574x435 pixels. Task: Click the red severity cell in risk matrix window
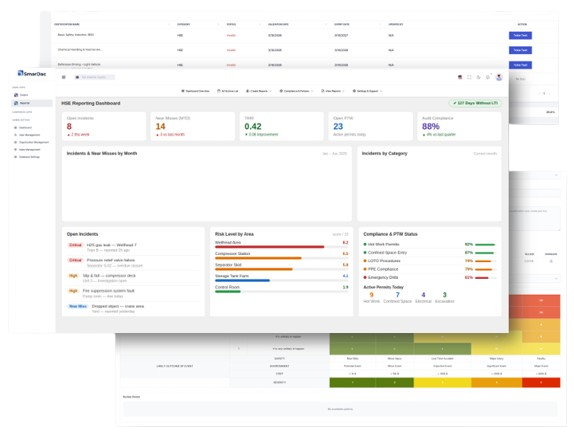pyautogui.click(x=541, y=382)
